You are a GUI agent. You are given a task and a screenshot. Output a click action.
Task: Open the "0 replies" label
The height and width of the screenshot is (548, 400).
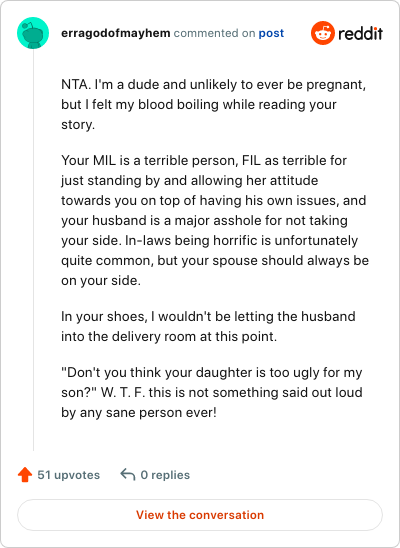(x=165, y=475)
